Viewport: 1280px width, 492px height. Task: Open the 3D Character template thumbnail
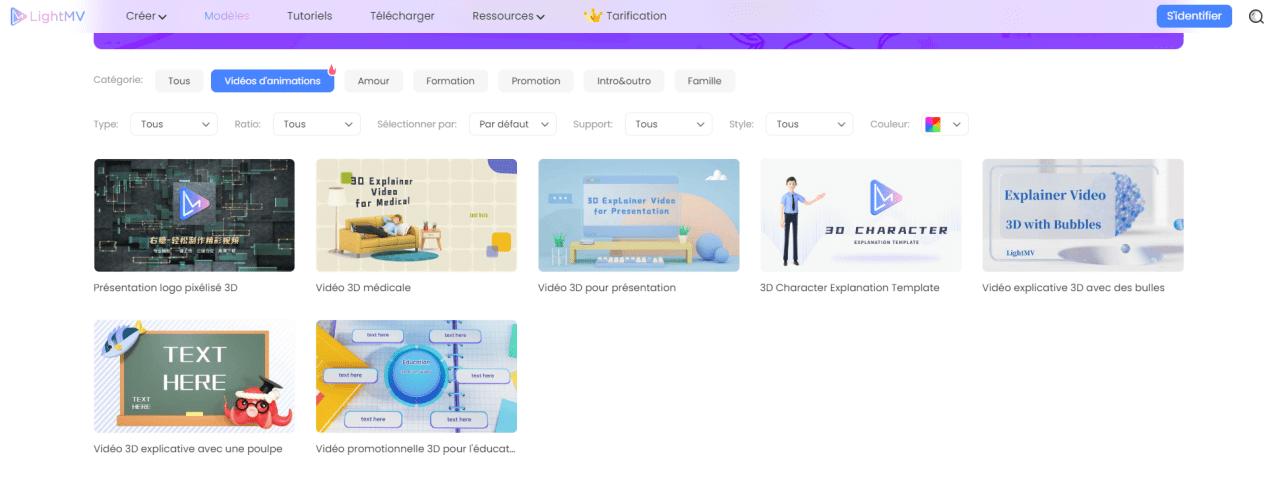coord(861,215)
